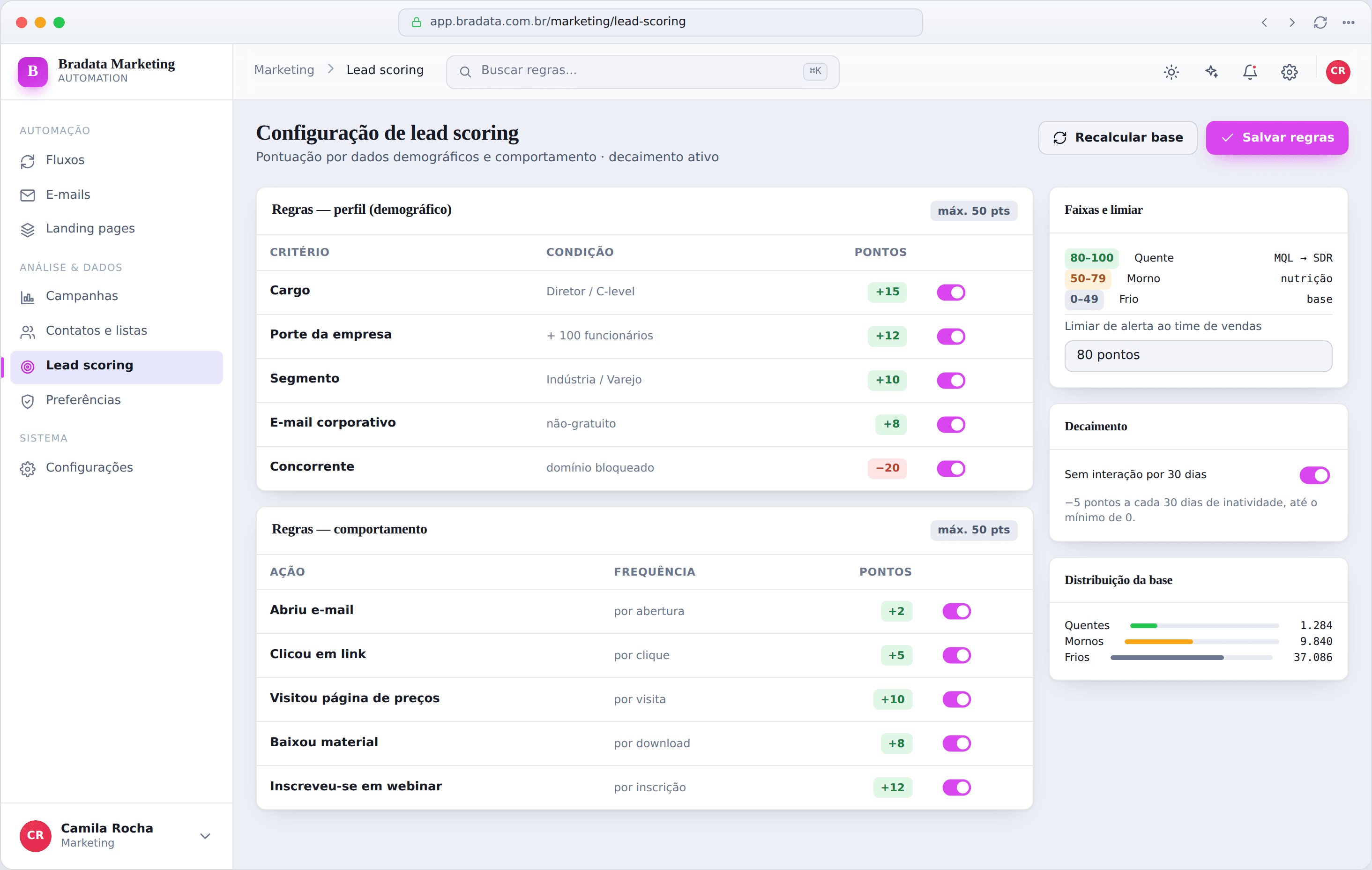The height and width of the screenshot is (870, 1372).
Task: Toggle Inscreveu-se em webinar rule
Action: coord(957,787)
